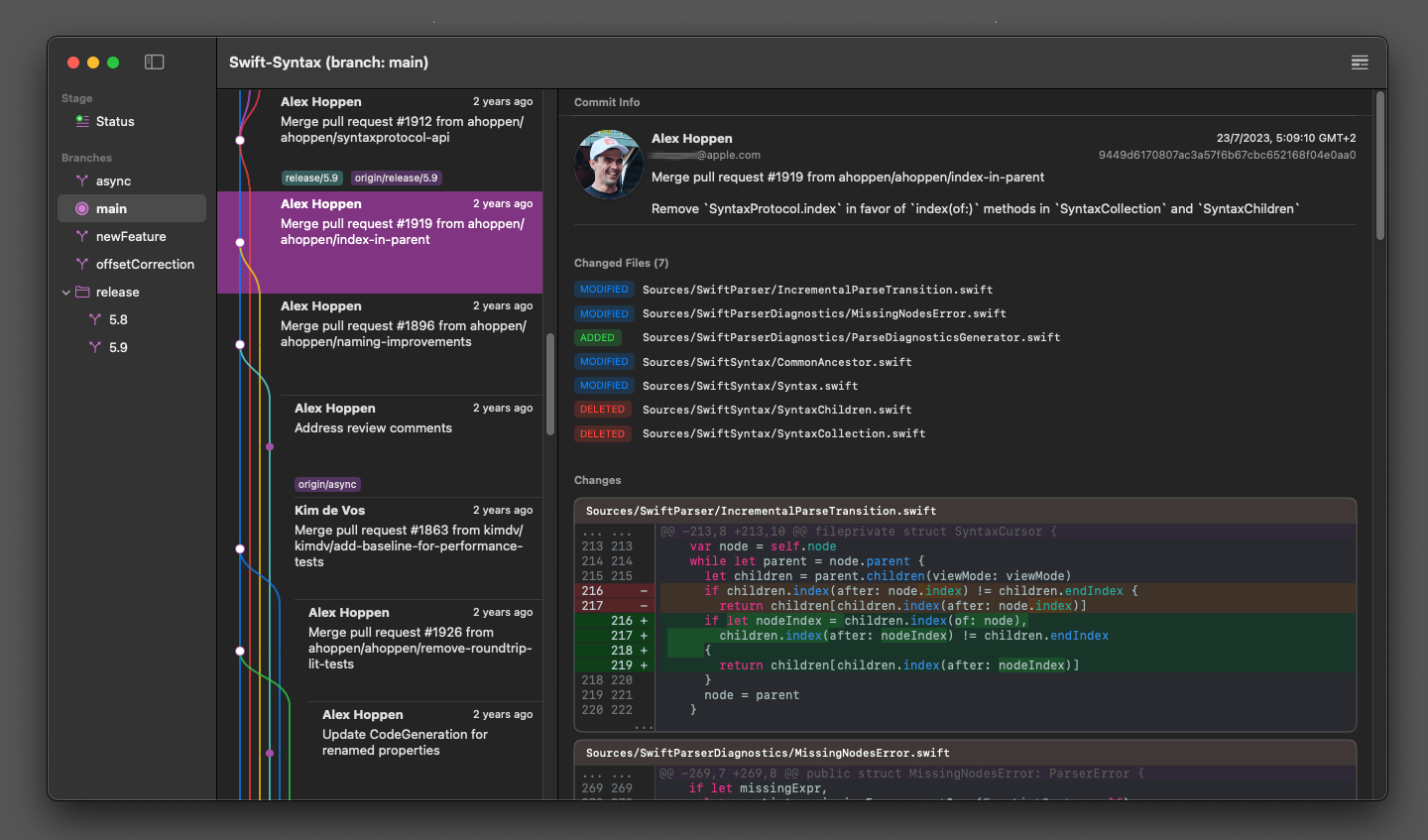Click added diff line 219 return statement

coord(965,665)
